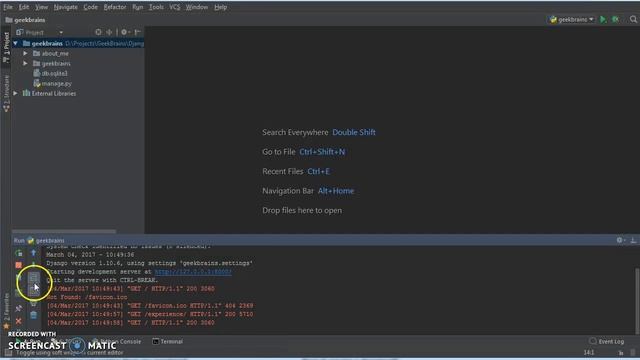
Task: Open the View menu
Action: tap(41, 7)
